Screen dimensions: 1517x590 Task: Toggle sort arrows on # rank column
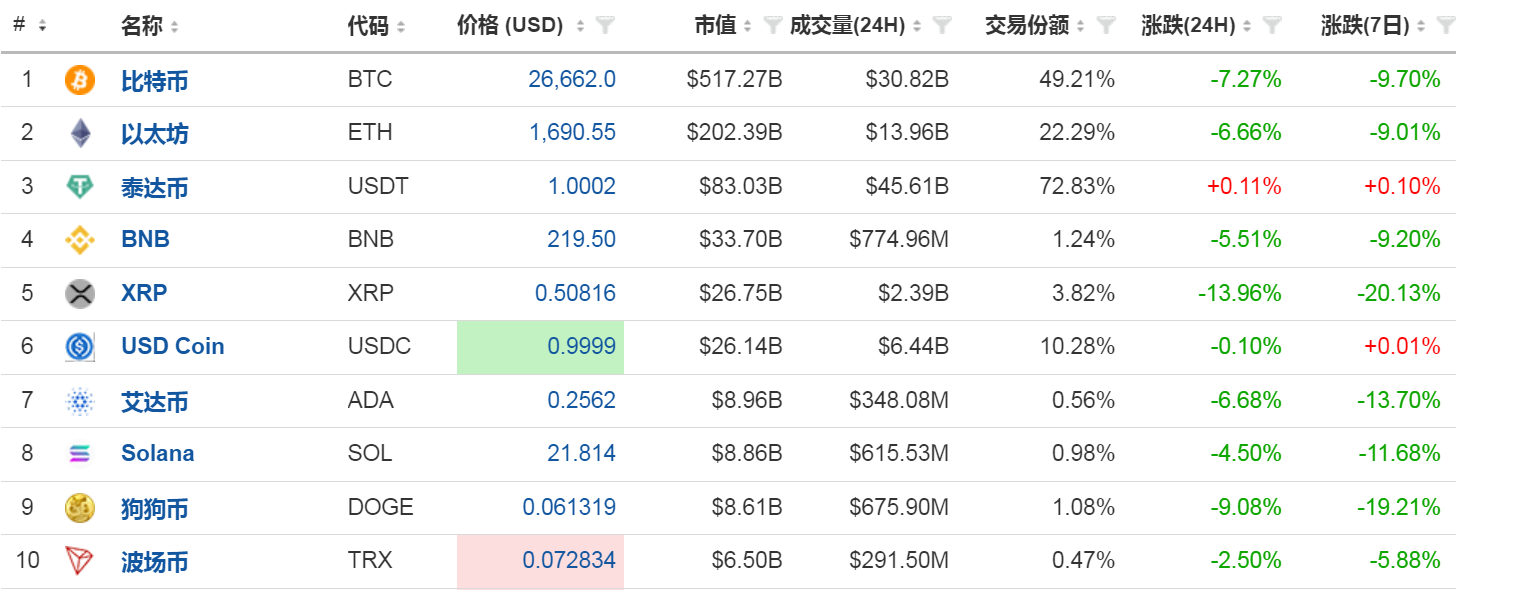(42, 26)
